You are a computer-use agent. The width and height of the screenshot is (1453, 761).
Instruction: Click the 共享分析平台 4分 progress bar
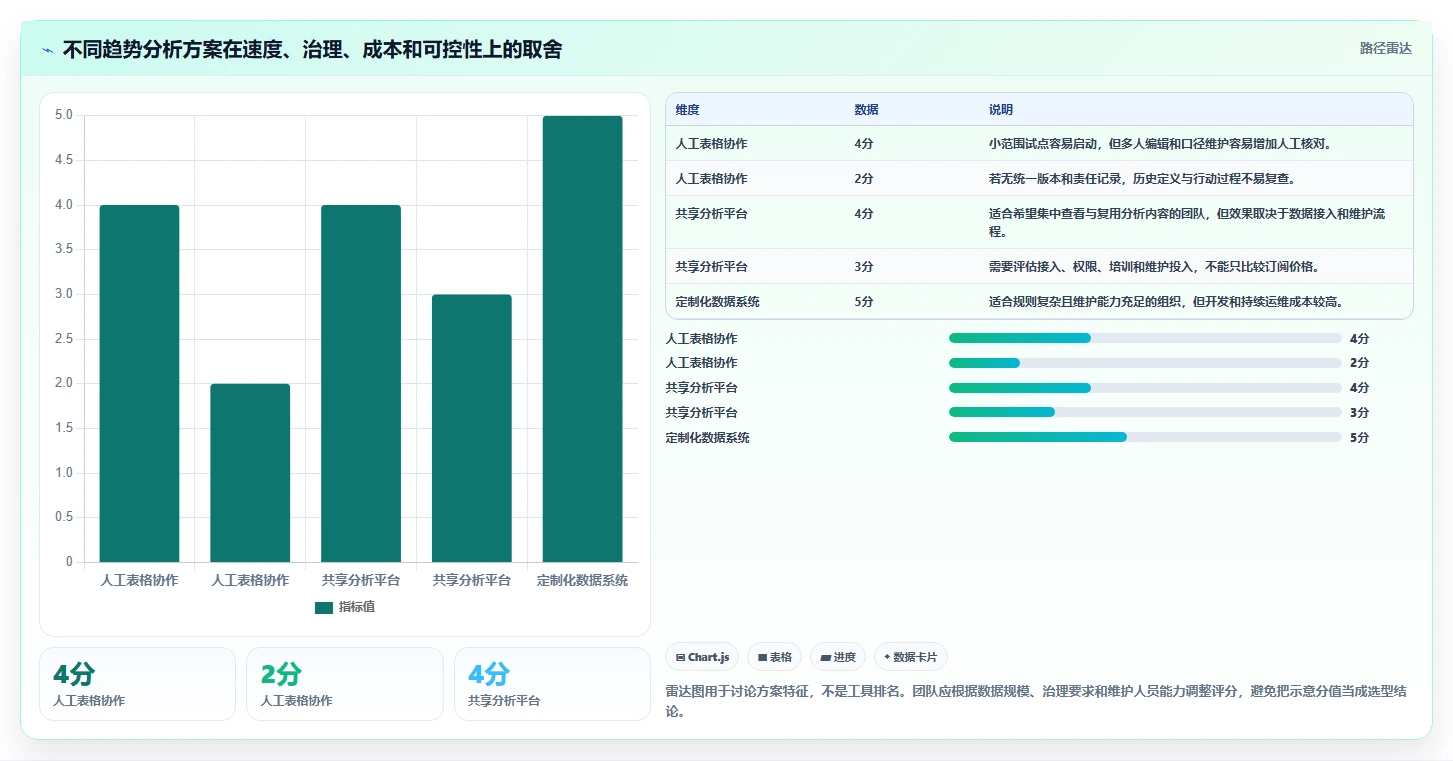pyautogui.click(x=1145, y=387)
